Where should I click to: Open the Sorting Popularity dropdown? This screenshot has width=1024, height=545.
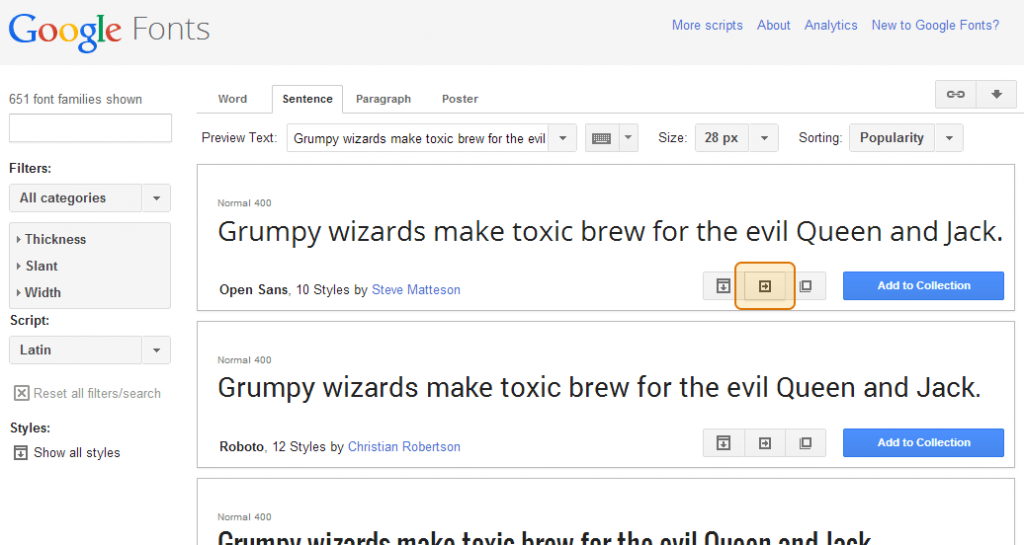906,138
